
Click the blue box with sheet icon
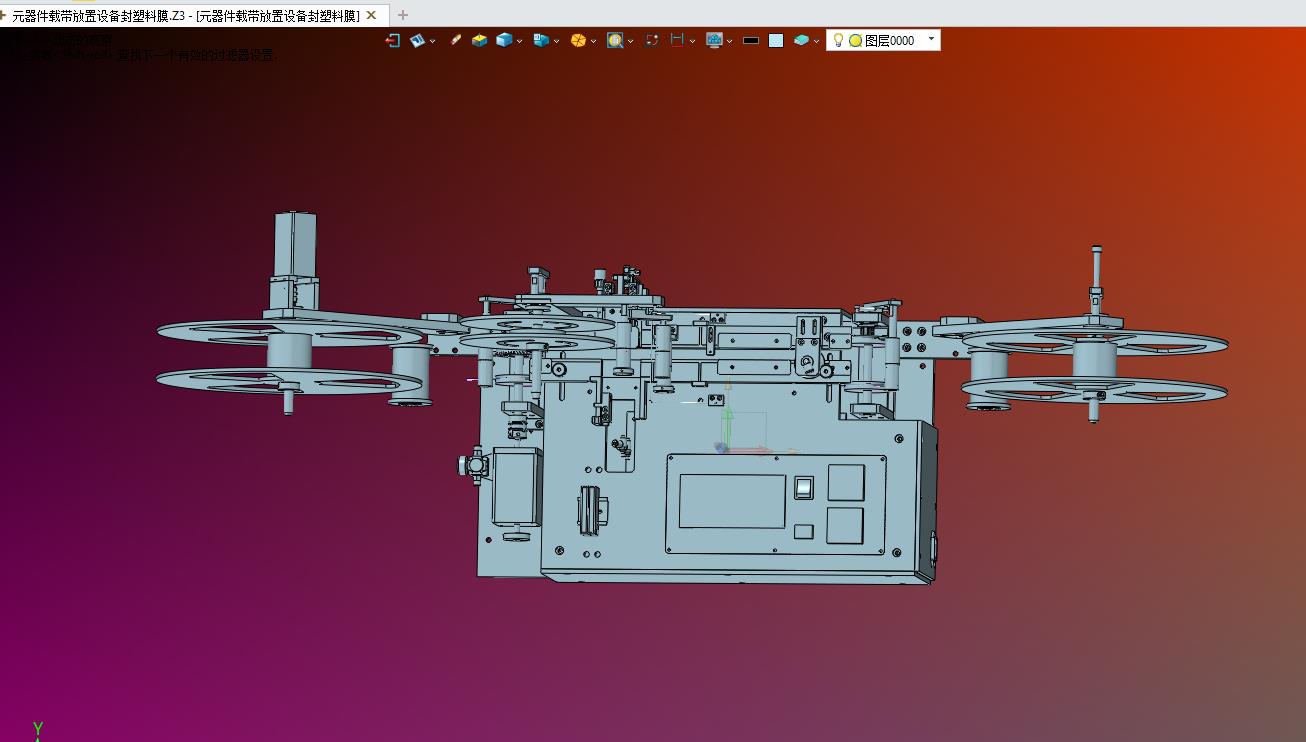pyautogui.click(x=541, y=40)
